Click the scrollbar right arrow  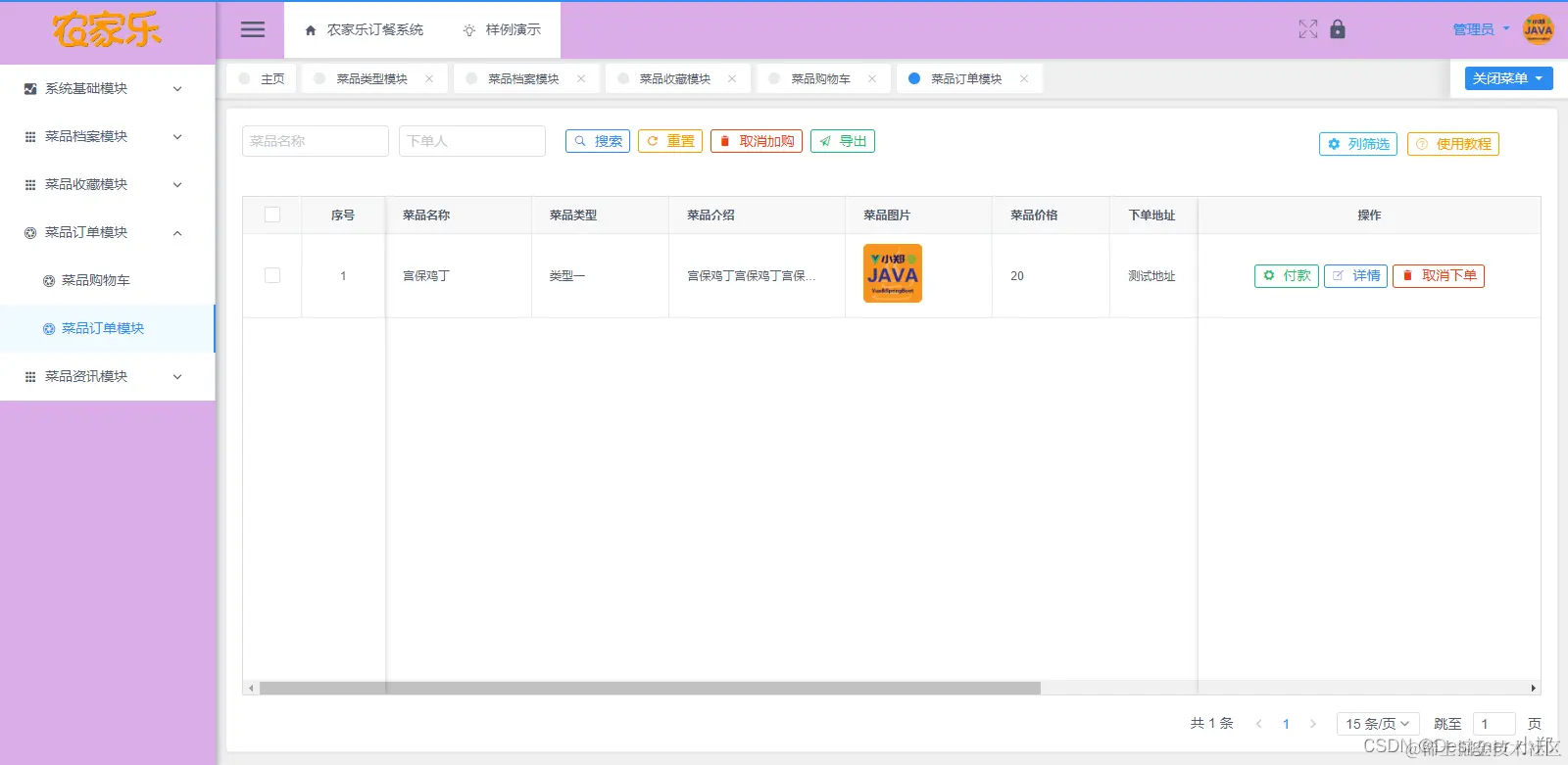(1534, 689)
